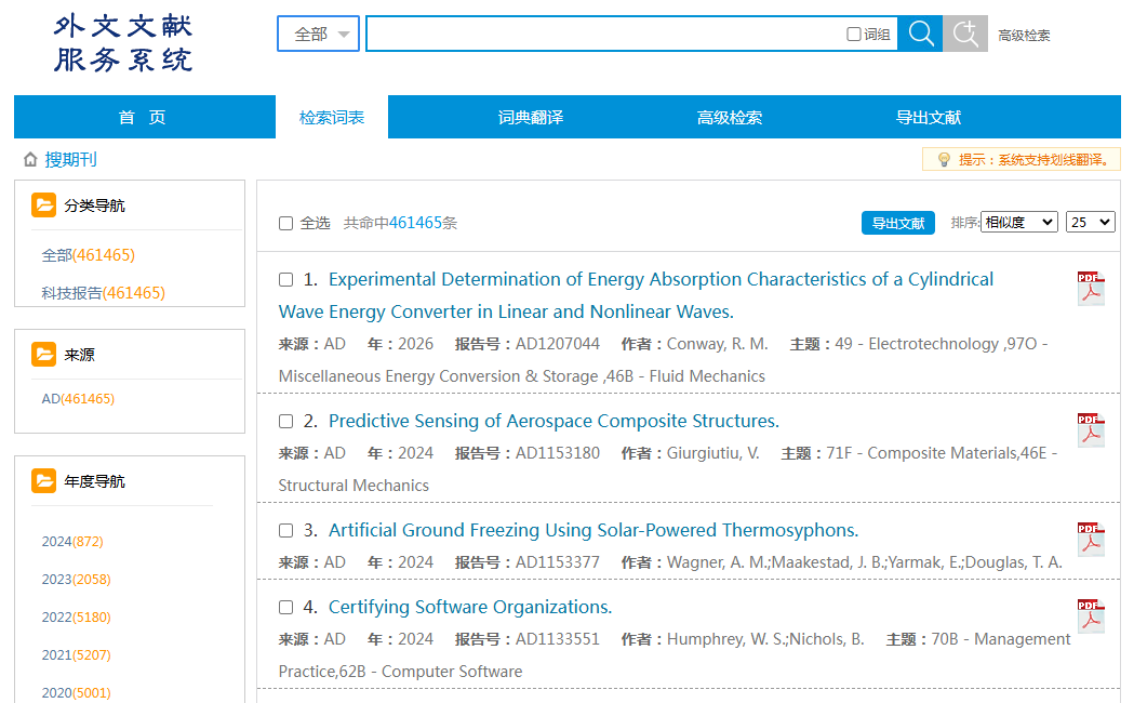Toggle the 词组 checkbox in search bar
1134x703 pixels.
pos(853,34)
